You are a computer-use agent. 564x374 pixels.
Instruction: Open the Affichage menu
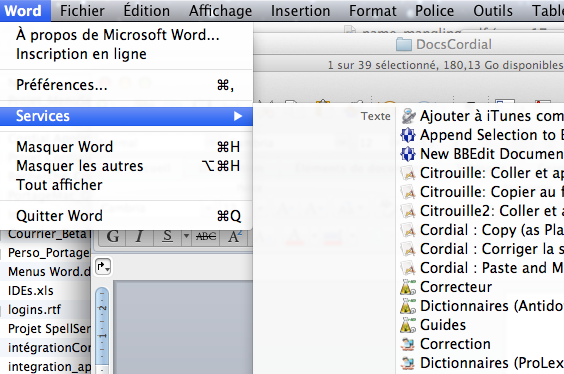pyautogui.click(x=220, y=11)
